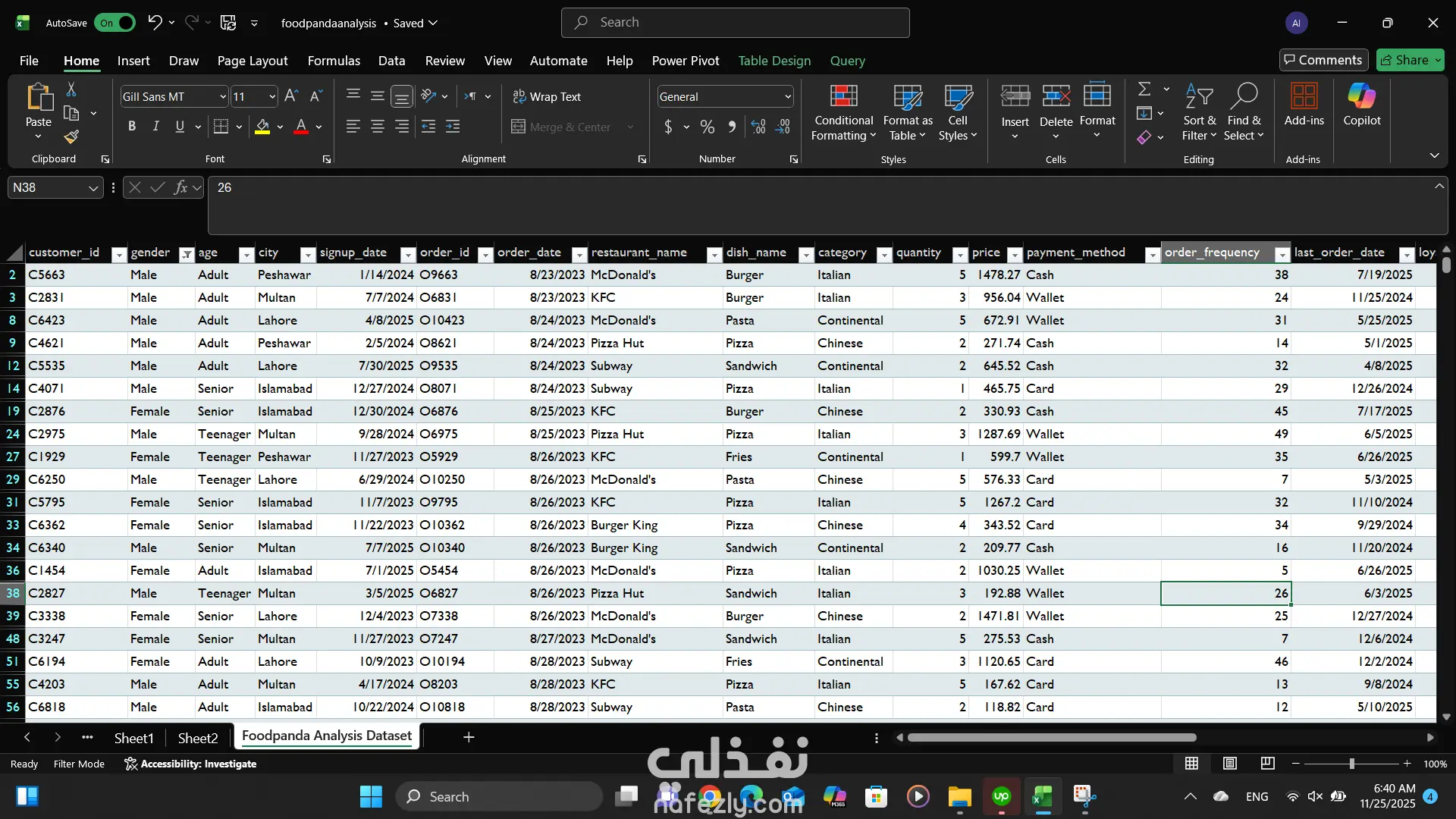Toggle Bold formatting

[x=132, y=127]
